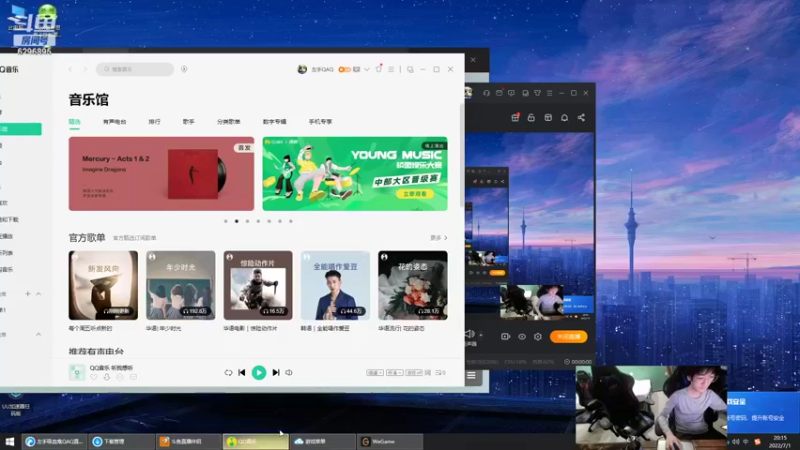Open the 花的姿态 playlist cover
Image resolution: width=800 pixels, height=450 pixels.
tap(413, 285)
